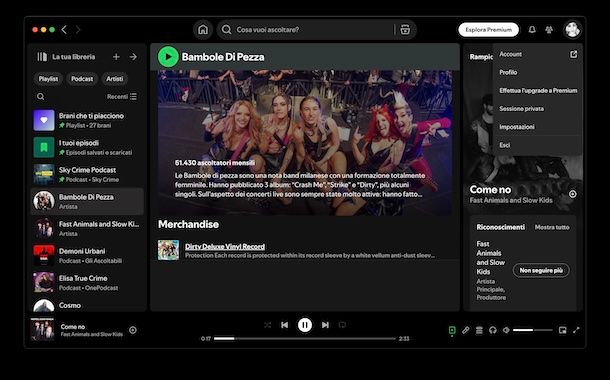Open Elisa True Crime podcast

tap(87, 282)
